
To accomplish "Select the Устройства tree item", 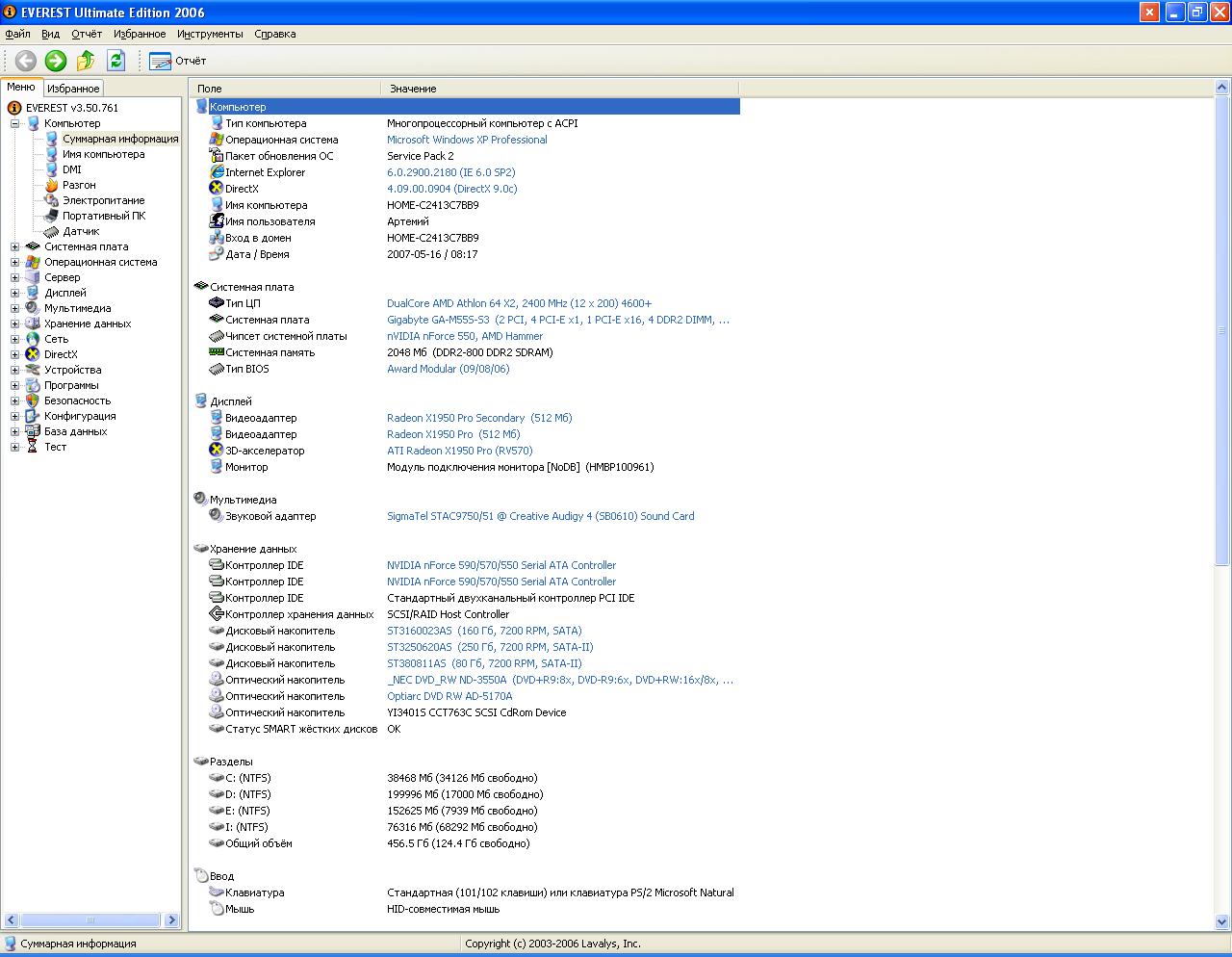I will coord(73,370).
